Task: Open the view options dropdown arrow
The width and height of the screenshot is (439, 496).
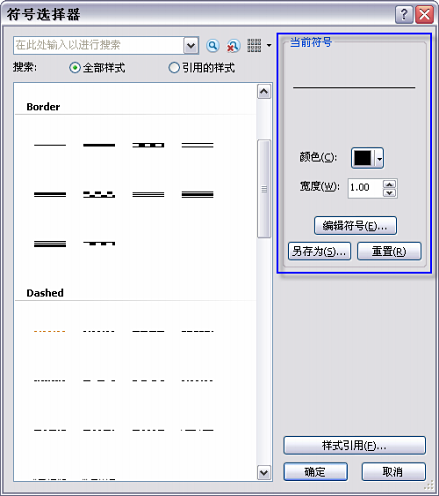Action: click(x=269, y=46)
